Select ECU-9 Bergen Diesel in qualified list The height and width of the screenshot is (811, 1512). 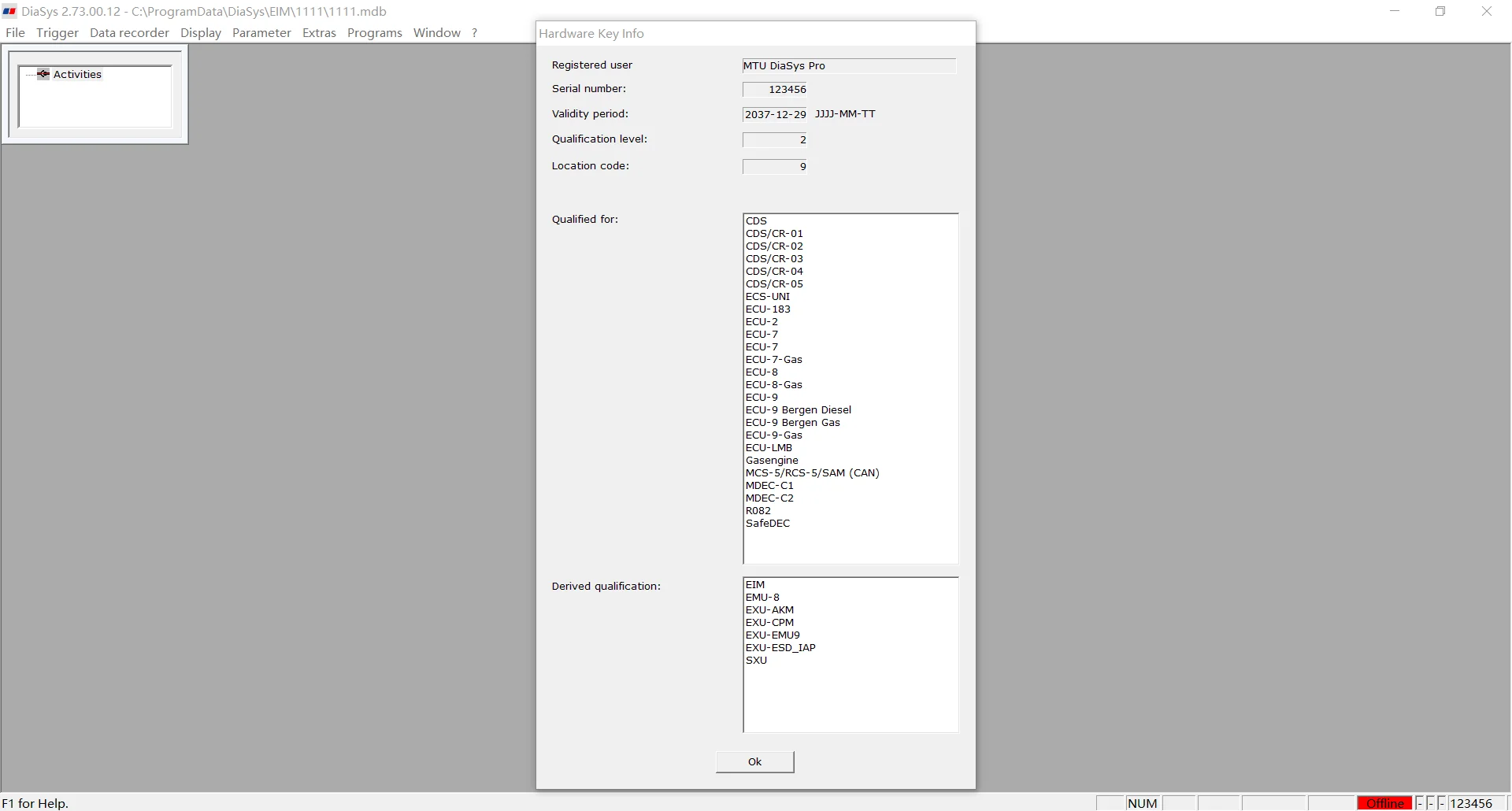click(799, 410)
